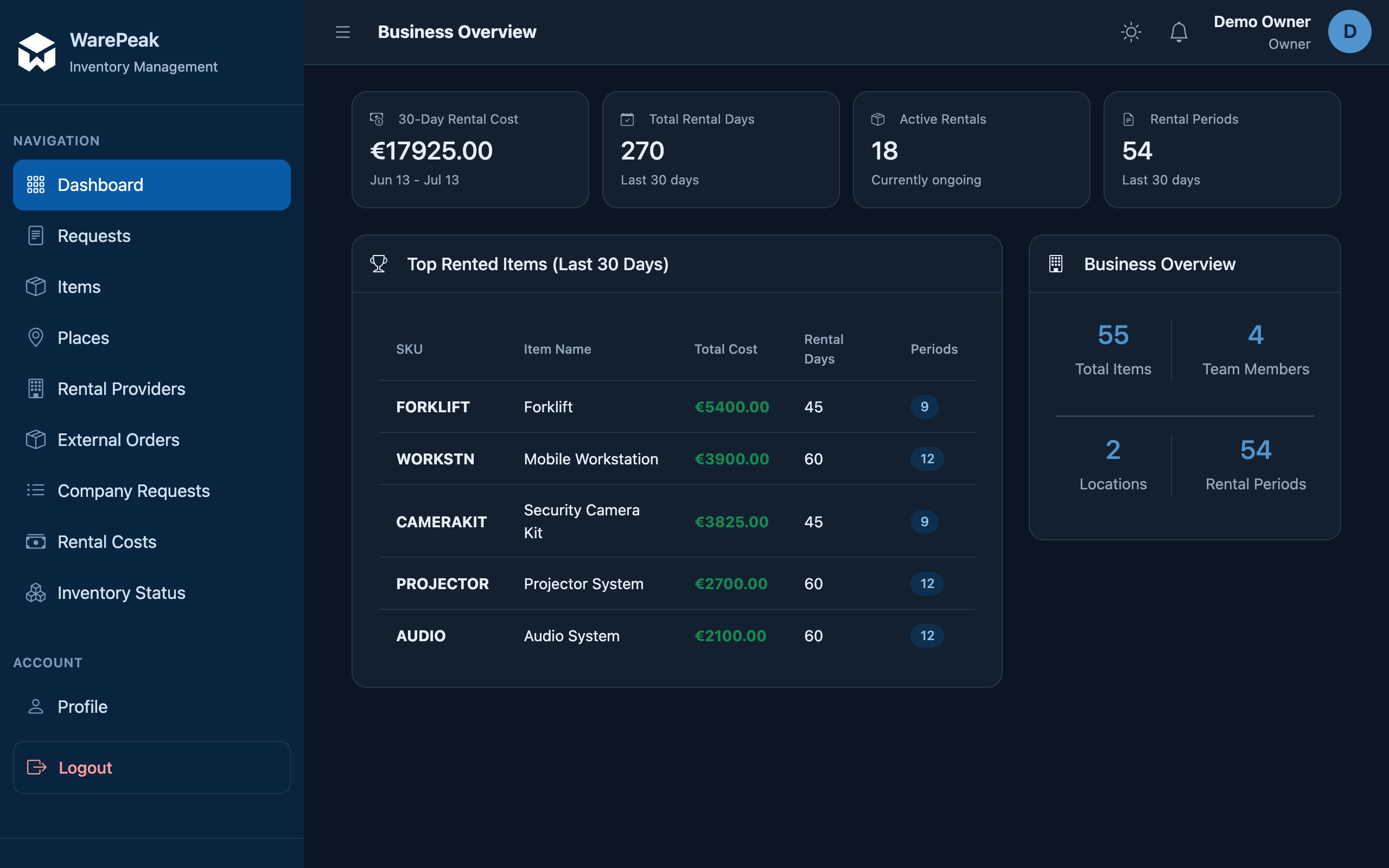This screenshot has height=868, width=1389.
Task: Go to External Orders
Action: (x=151, y=440)
